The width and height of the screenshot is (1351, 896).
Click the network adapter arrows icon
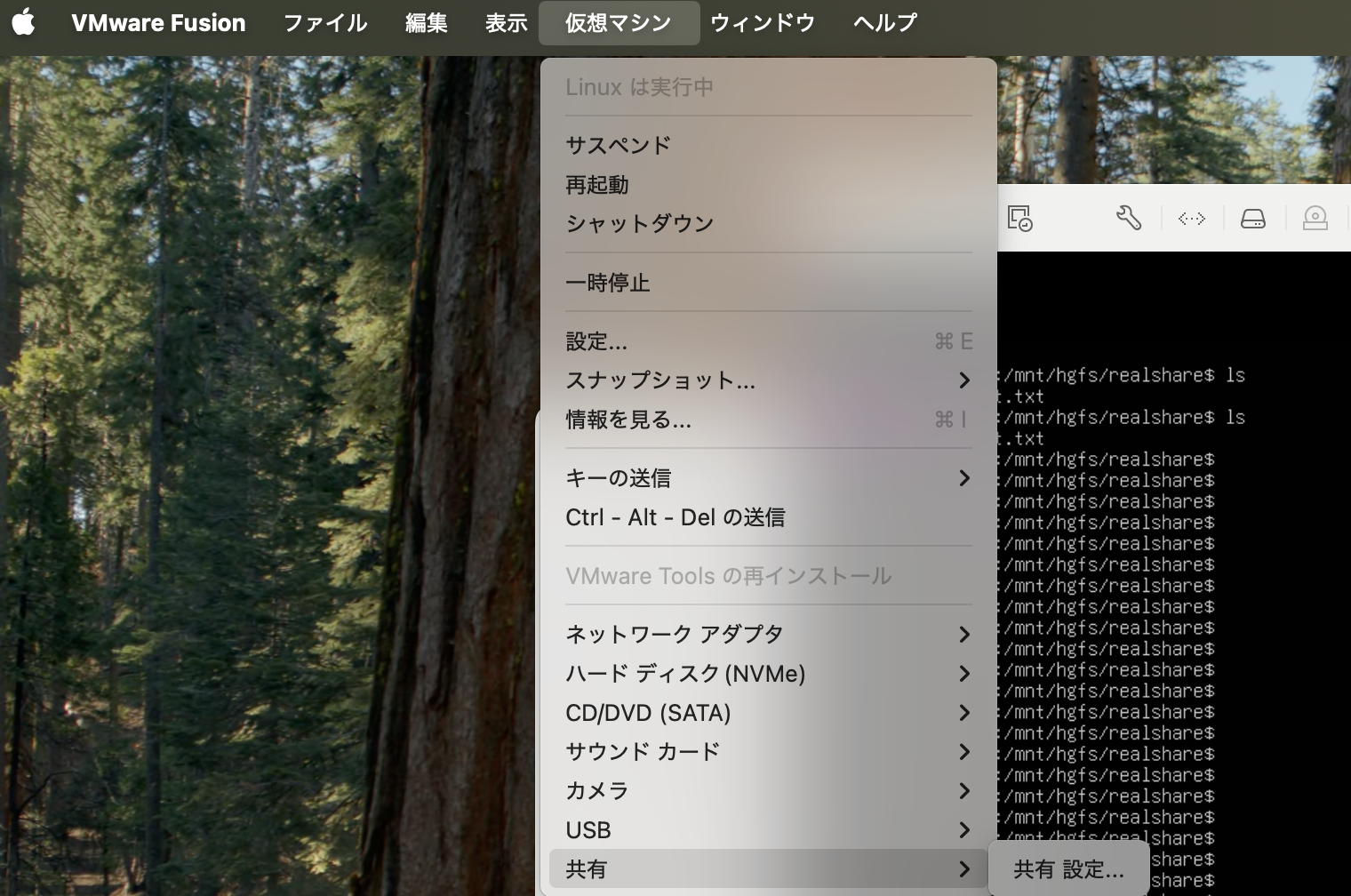[1192, 218]
